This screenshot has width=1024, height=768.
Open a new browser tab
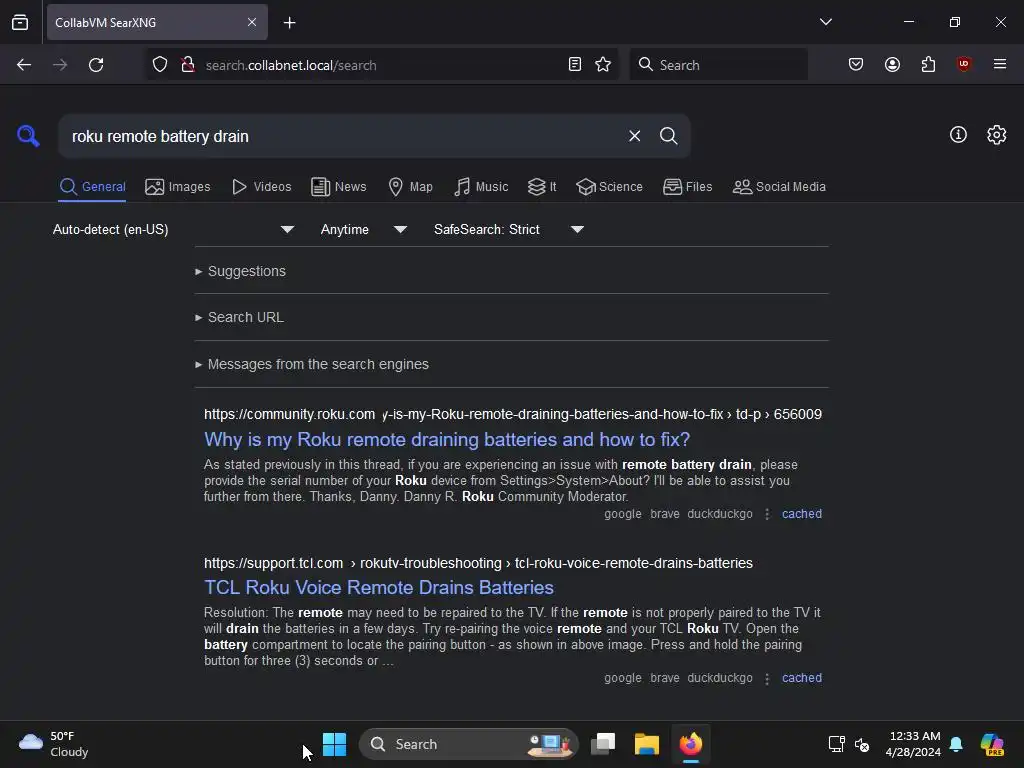pos(289,23)
